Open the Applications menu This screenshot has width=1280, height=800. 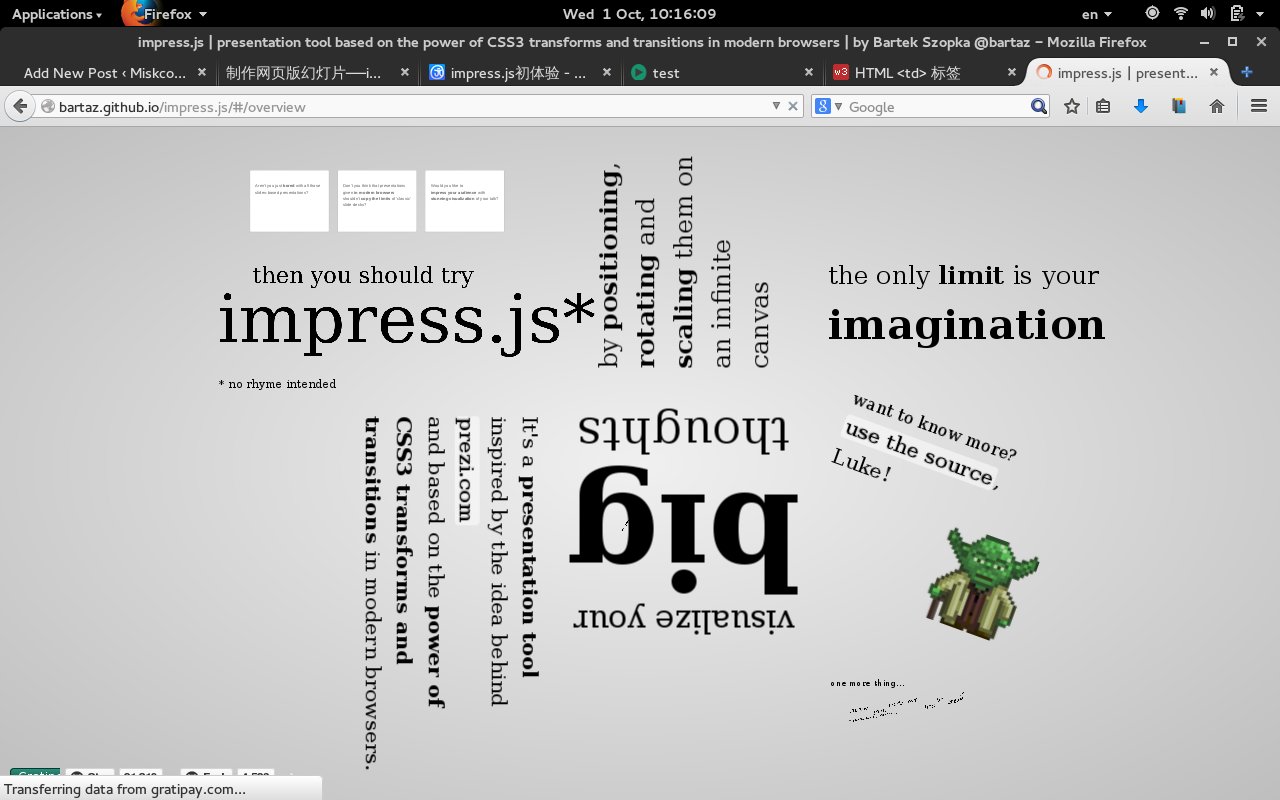[56, 14]
